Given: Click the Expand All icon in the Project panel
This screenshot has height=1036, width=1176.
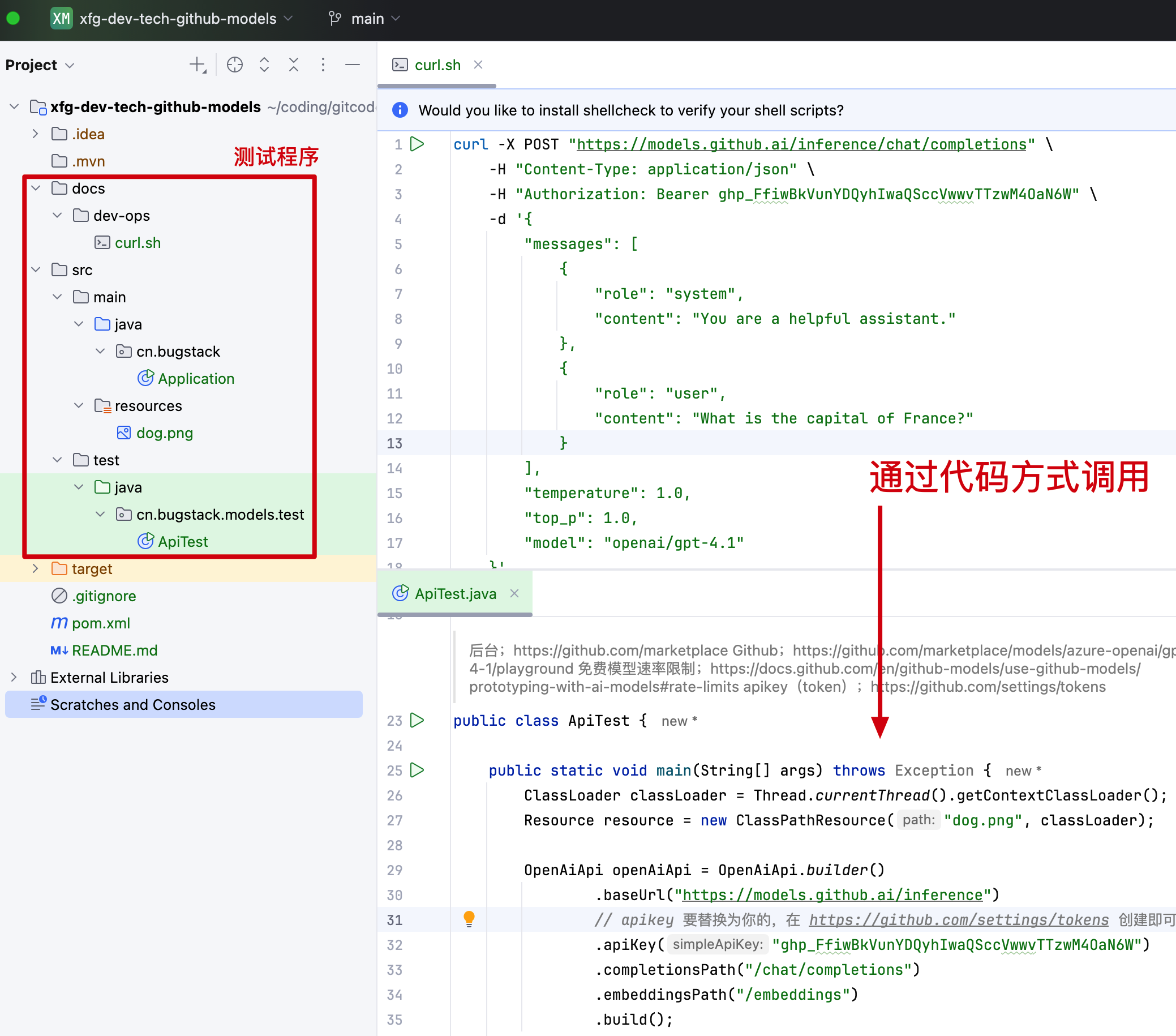Looking at the screenshot, I should pyautogui.click(x=264, y=65).
